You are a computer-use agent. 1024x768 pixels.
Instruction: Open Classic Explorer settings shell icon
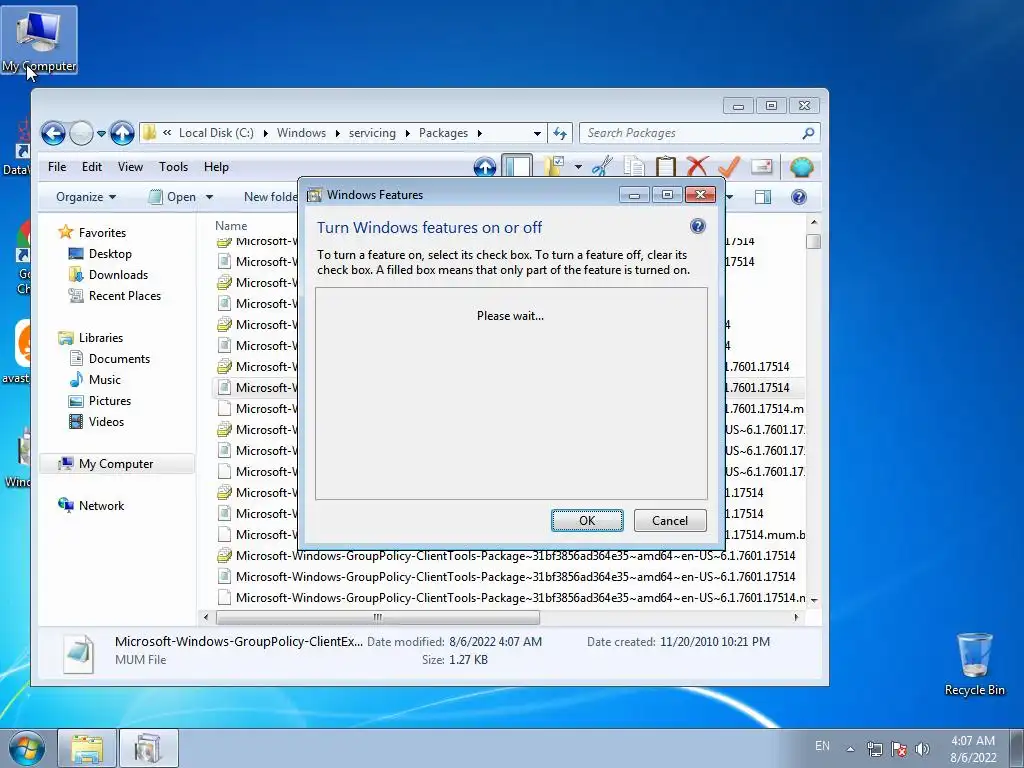pyautogui.click(x=801, y=167)
